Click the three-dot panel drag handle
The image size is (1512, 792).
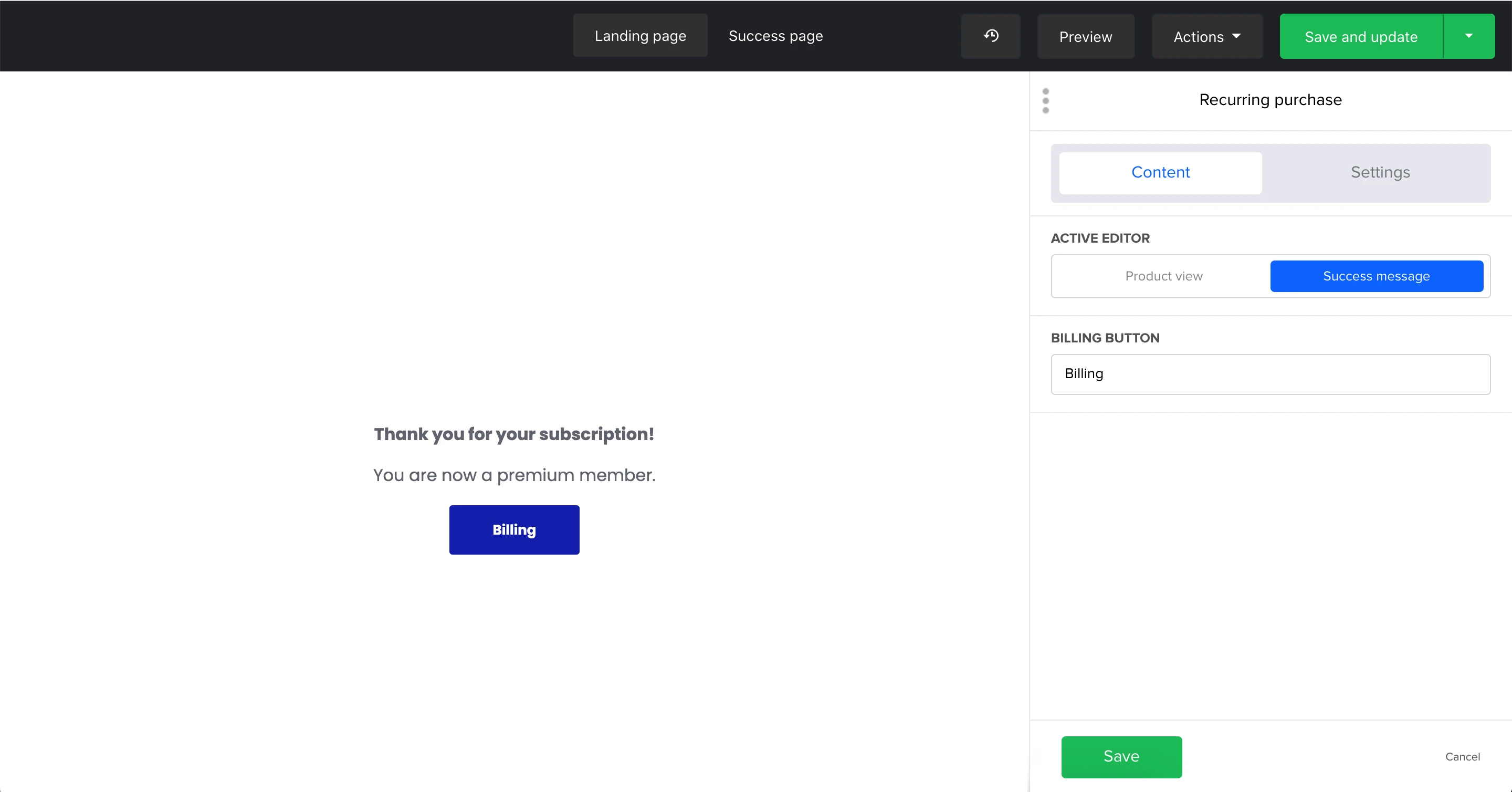[x=1045, y=101]
